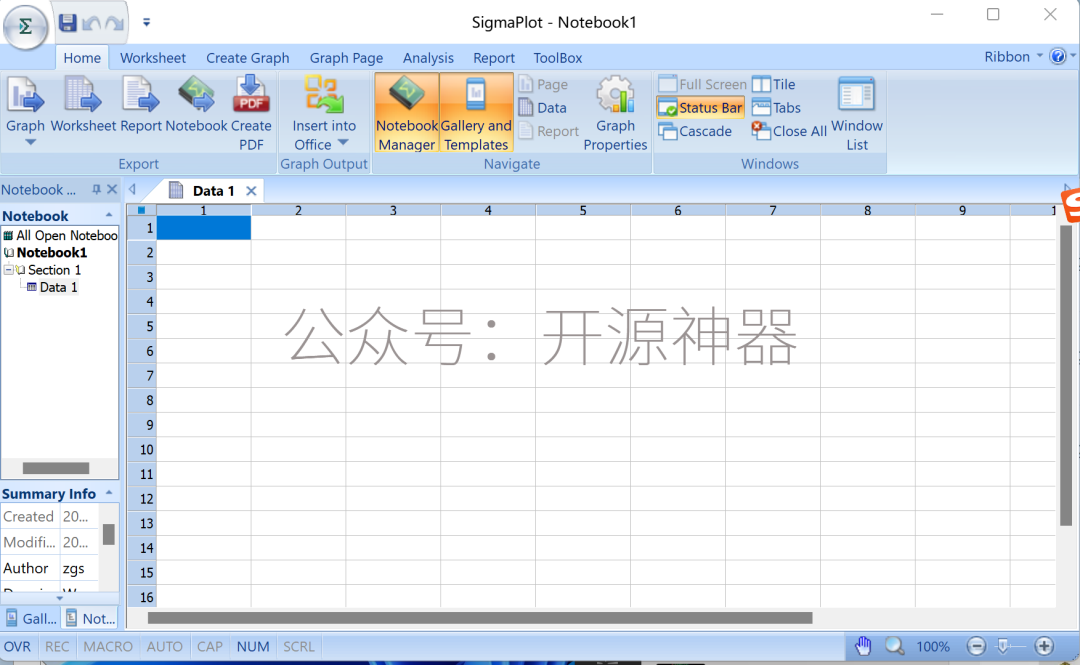The image size is (1080, 665).
Task: Click Close All windows
Action: (x=789, y=131)
